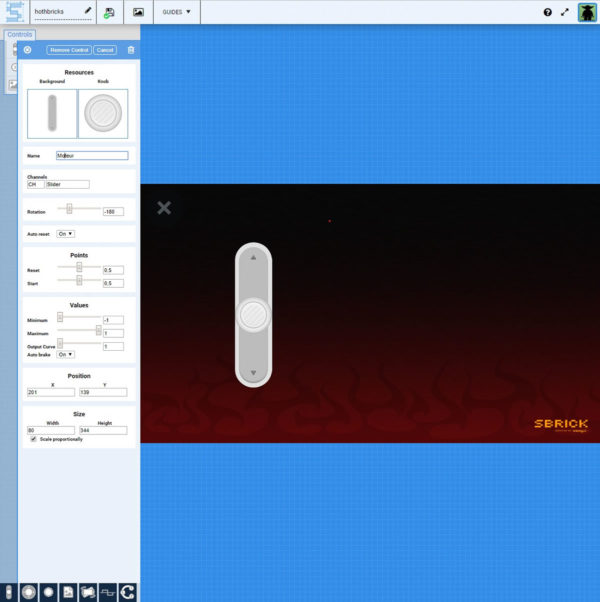Switch to the Controls tab
Viewport: 600px width, 602px height.
(x=20, y=34)
